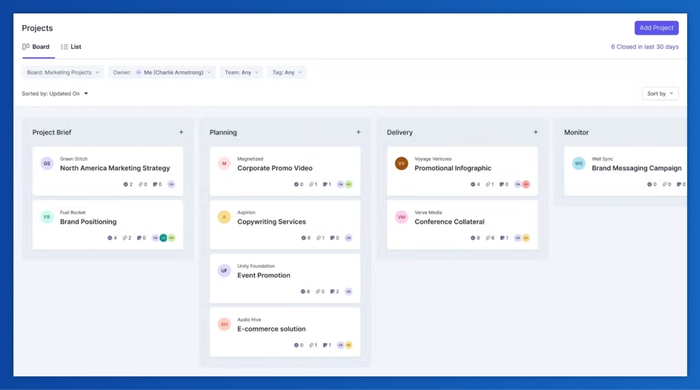Screen dimensions: 700x390
Task: Click the GS avatar on Green Stitch card
Action: click(47, 163)
